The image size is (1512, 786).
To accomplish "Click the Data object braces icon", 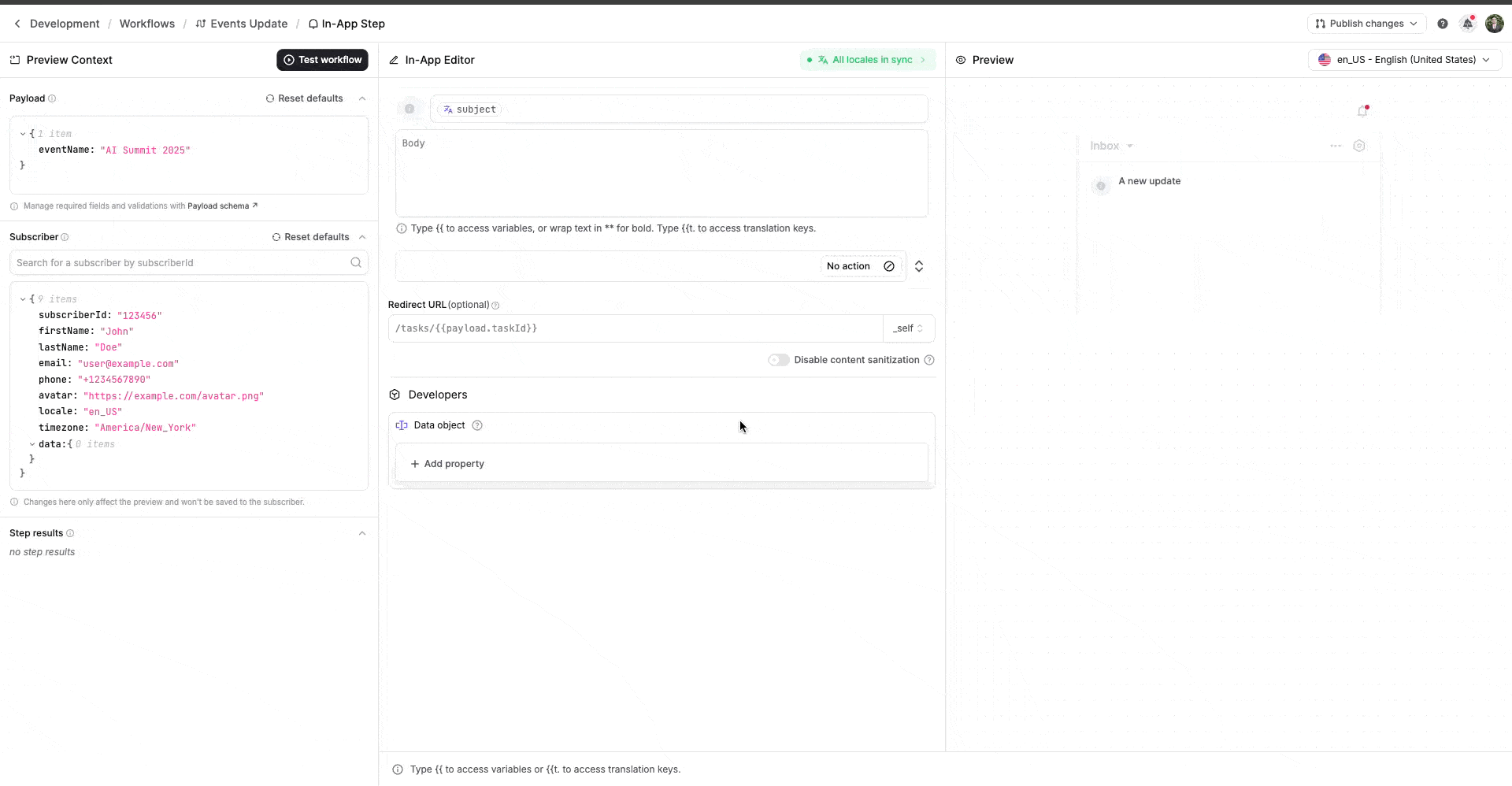I will 402,425.
